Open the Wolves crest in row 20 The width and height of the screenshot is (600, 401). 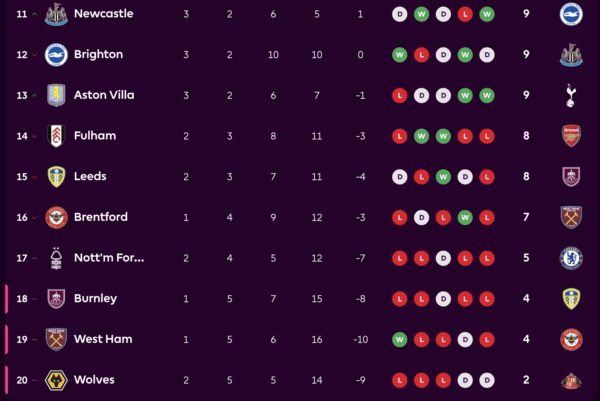coord(56,380)
